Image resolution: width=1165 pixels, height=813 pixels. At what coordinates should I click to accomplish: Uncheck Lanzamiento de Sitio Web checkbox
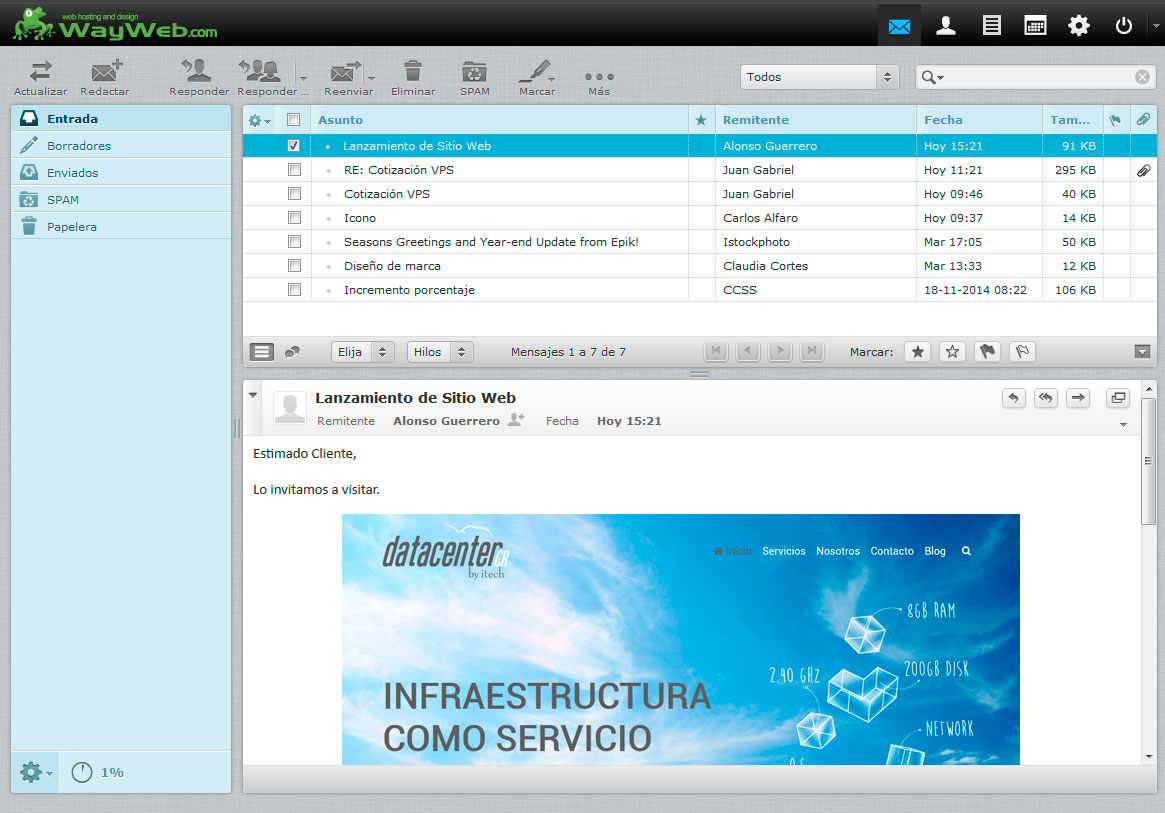(293, 146)
